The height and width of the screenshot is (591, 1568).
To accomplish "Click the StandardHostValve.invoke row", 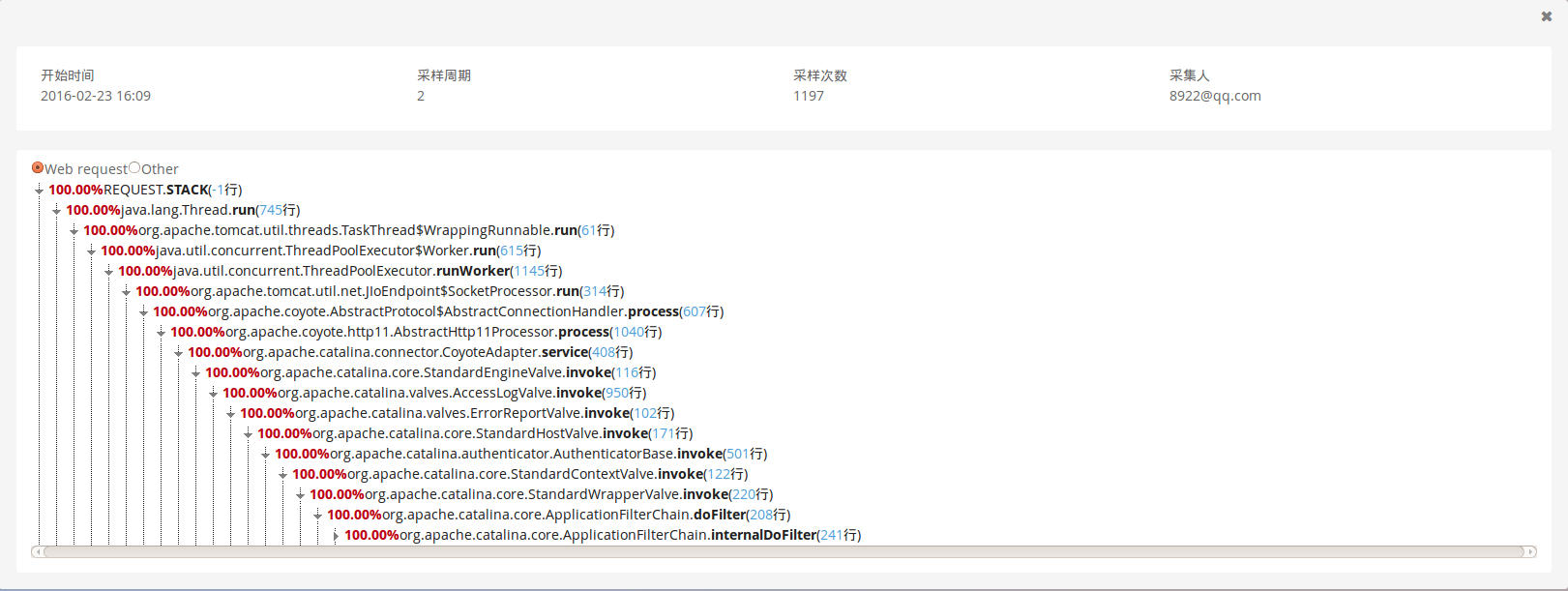I will [x=475, y=433].
